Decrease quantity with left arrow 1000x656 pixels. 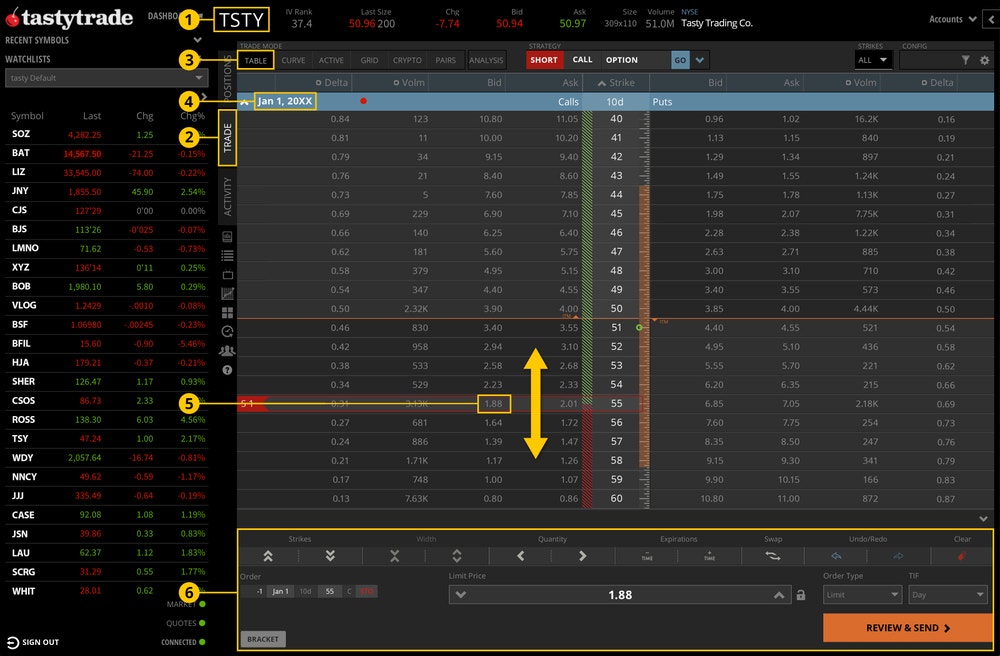pos(520,556)
